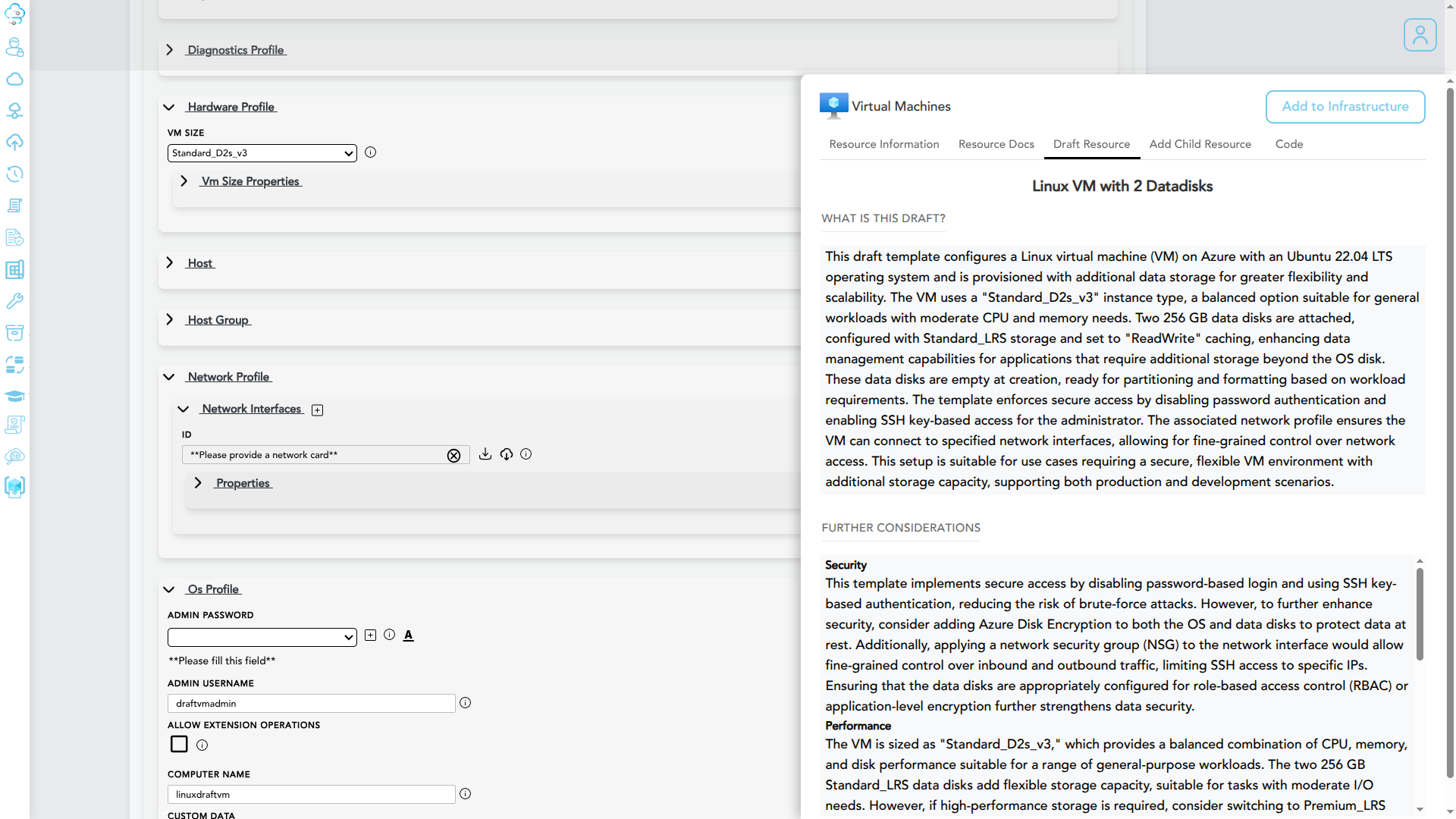Click the cloud fetch icon beside network ID

[x=507, y=454]
